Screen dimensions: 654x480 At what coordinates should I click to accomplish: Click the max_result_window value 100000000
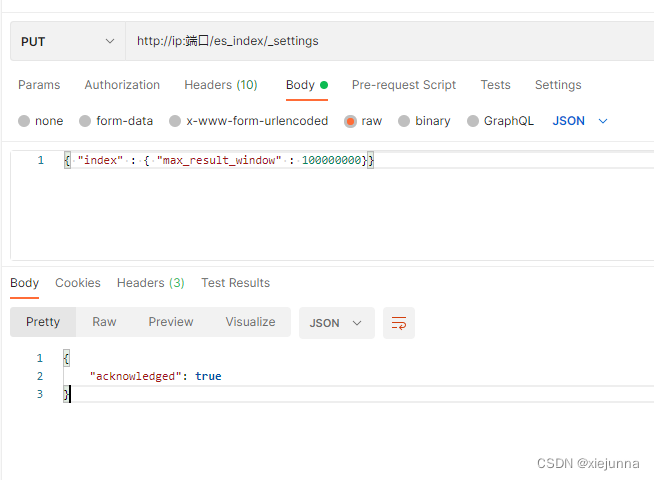pos(331,160)
